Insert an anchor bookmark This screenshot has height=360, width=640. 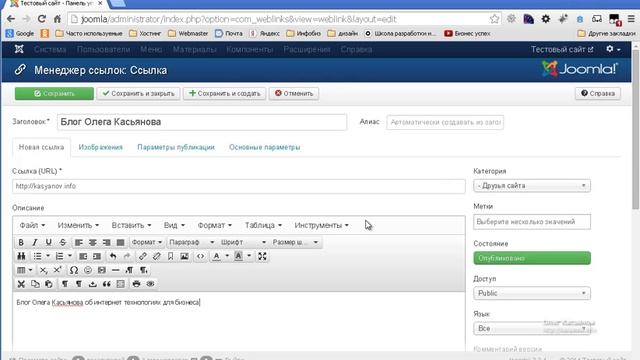170,256
